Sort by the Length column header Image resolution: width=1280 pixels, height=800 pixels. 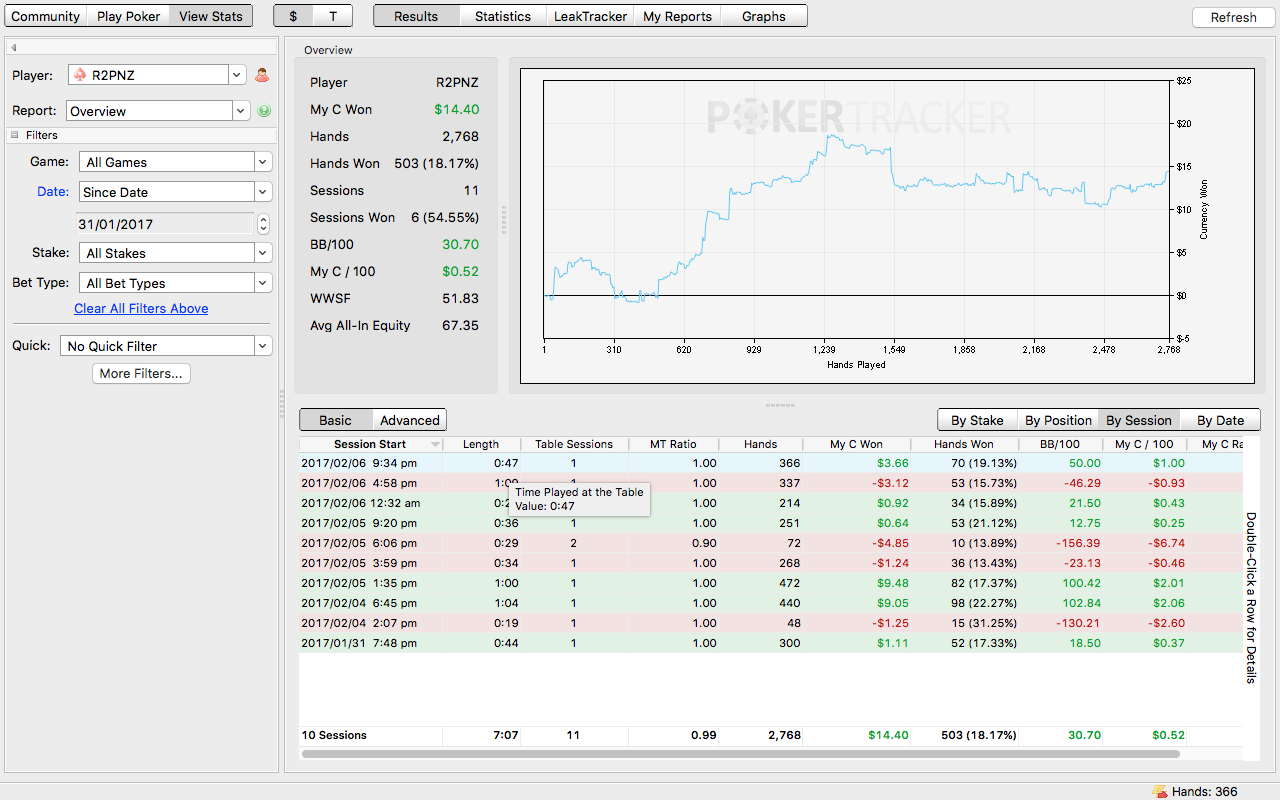click(x=482, y=444)
